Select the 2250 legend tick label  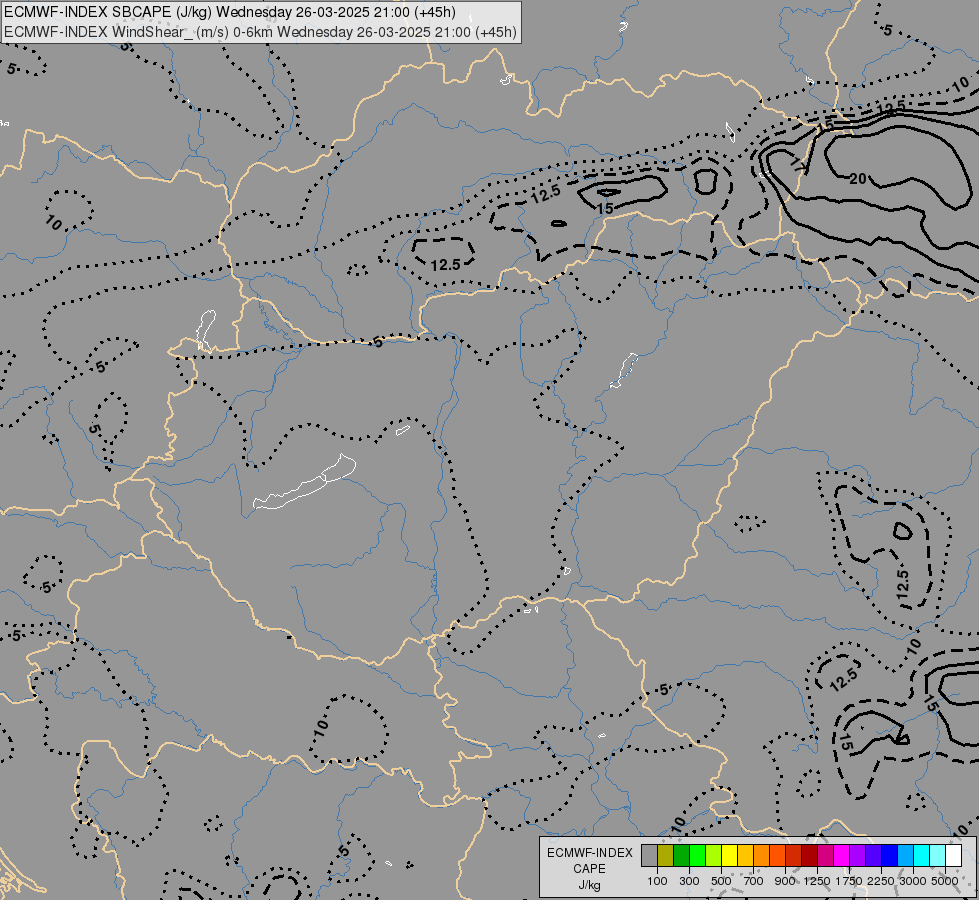point(881,881)
